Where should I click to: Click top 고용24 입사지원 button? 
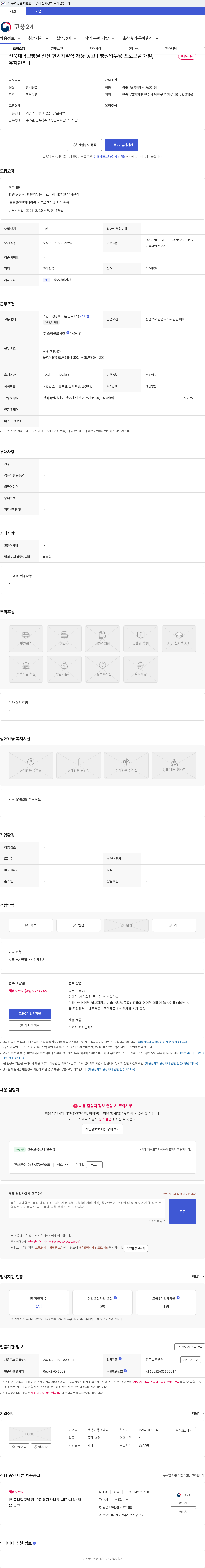(x=122, y=145)
